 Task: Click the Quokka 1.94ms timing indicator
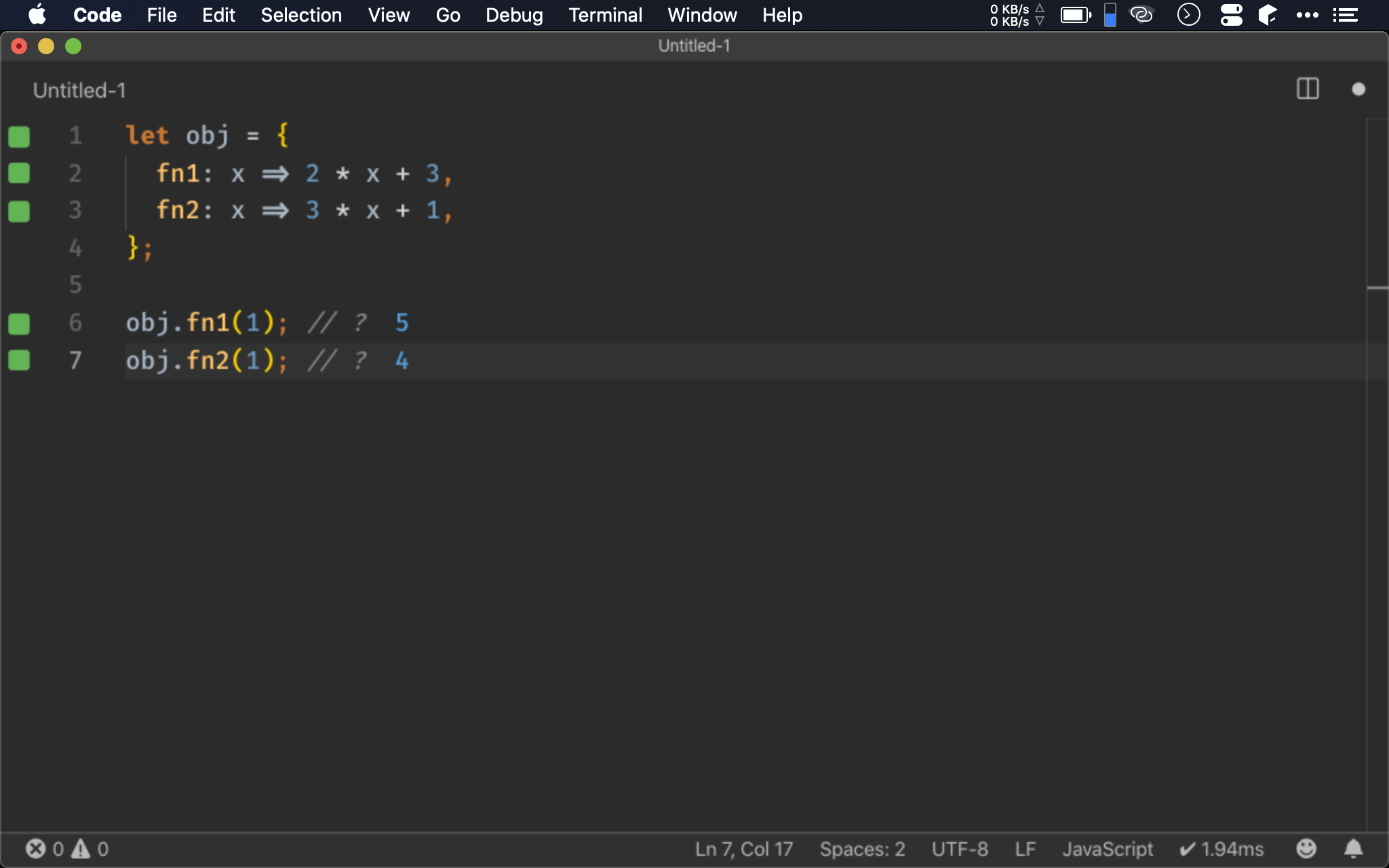(1221, 849)
